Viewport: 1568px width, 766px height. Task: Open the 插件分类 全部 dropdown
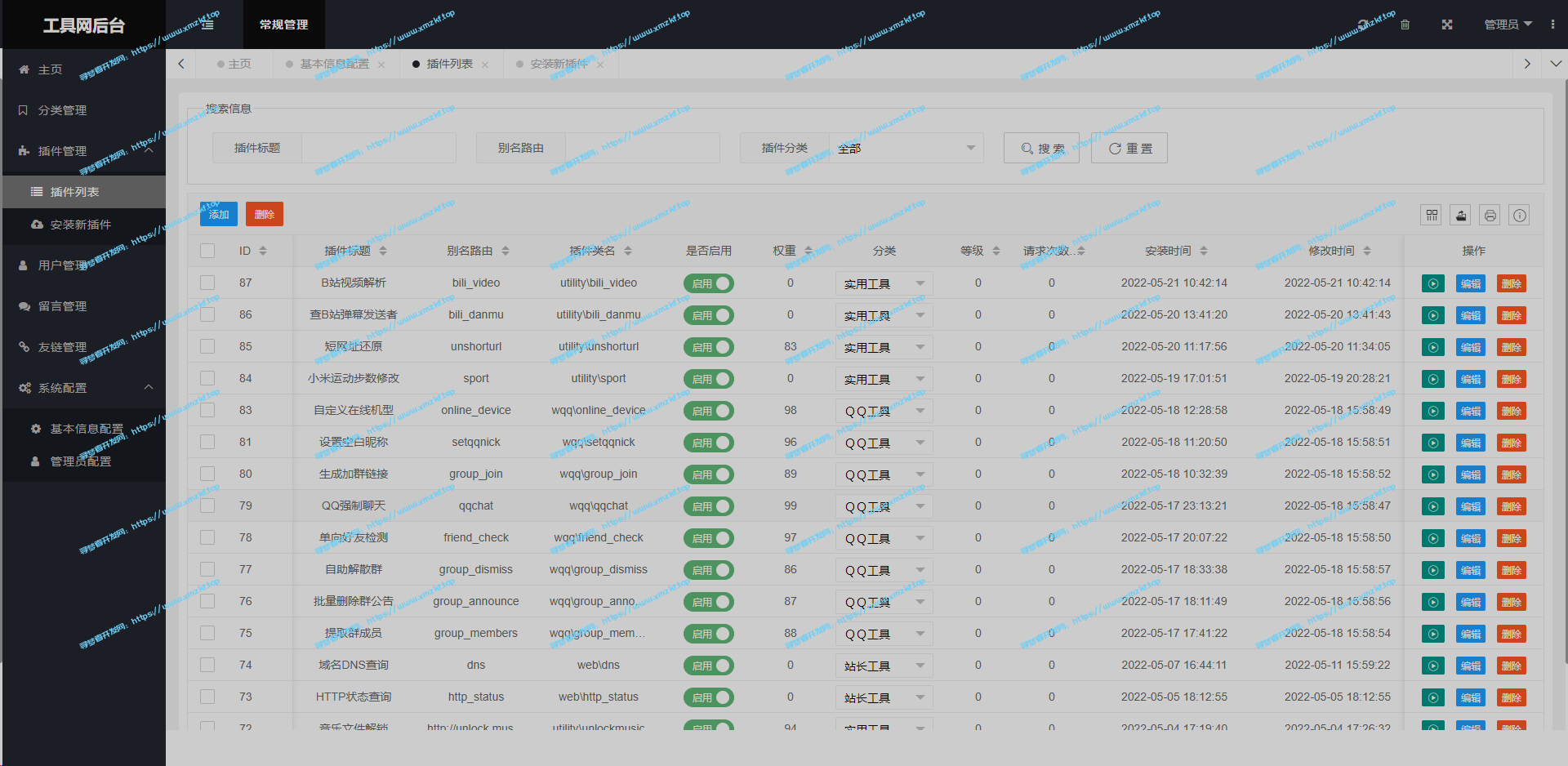point(906,148)
